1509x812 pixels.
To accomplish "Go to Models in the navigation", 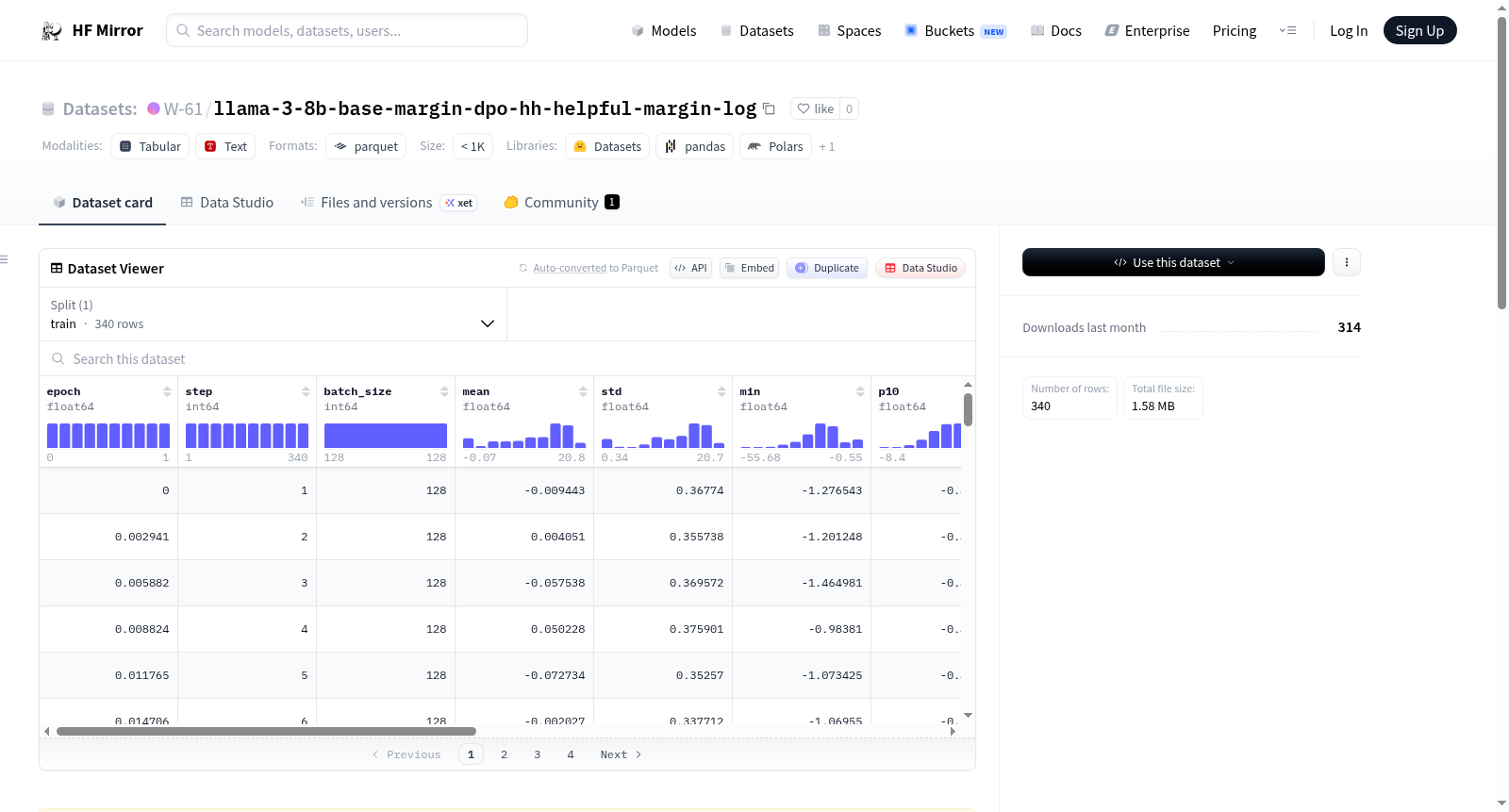I will (x=664, y=31).
